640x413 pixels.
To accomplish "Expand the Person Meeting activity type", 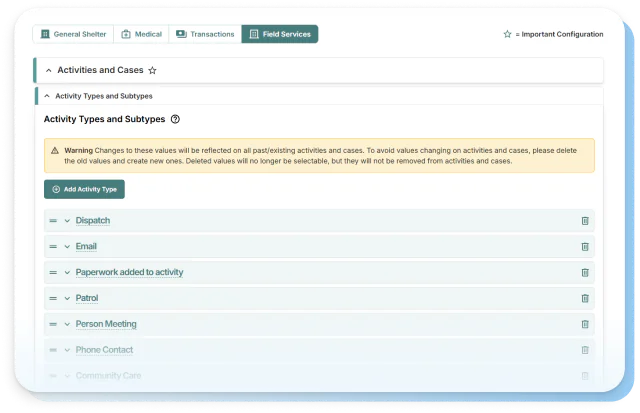I will 67,324.
